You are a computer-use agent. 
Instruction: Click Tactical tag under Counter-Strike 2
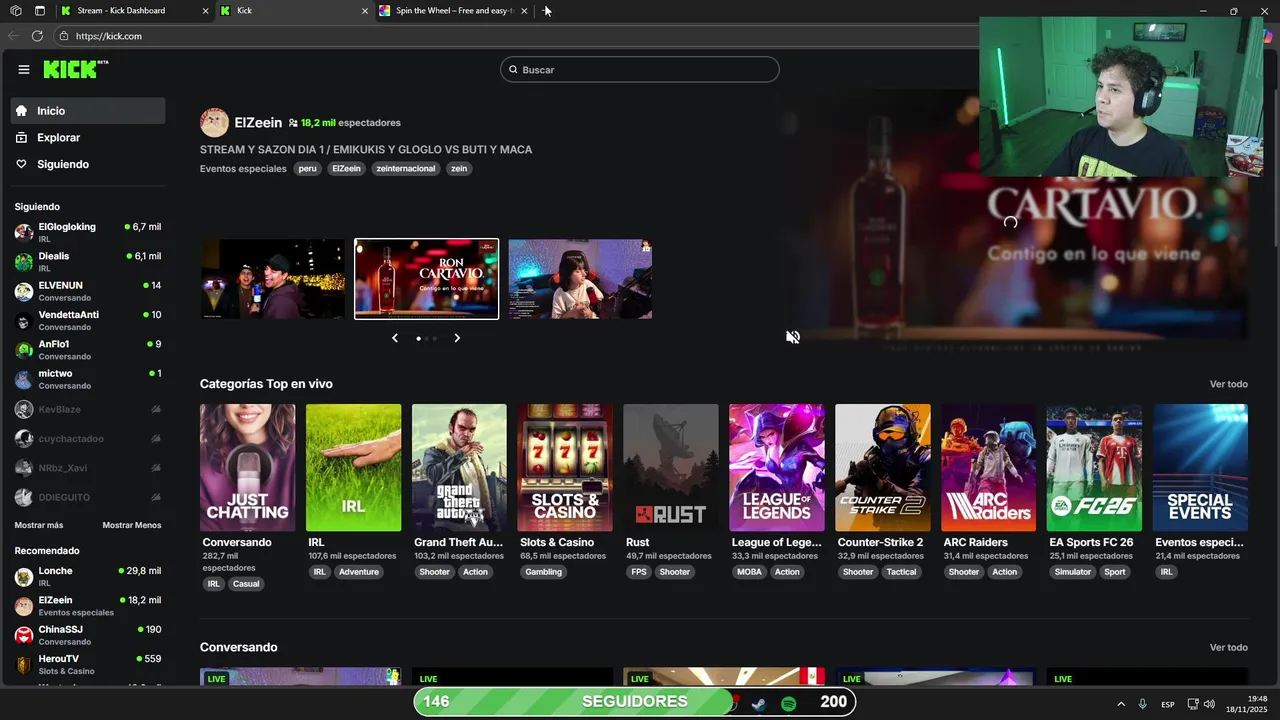pyautogui.click(x=901, y=572)
